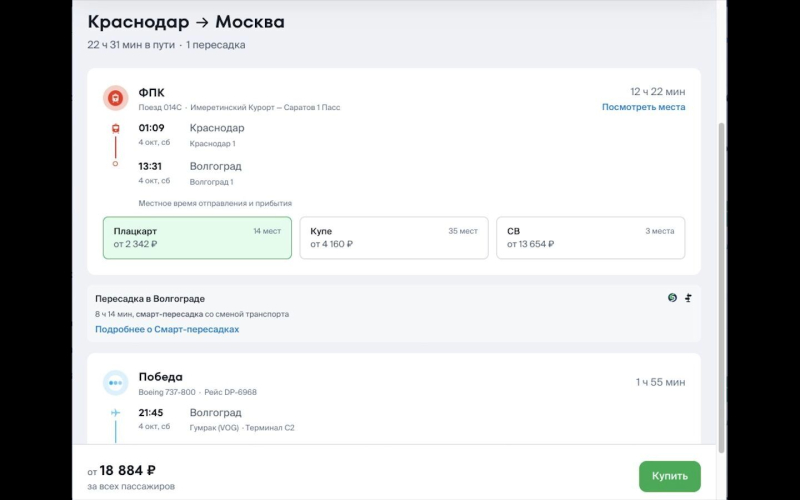Select the Плацкарт fare option
This screenshot has height=500, width=800.
[197, 237]
